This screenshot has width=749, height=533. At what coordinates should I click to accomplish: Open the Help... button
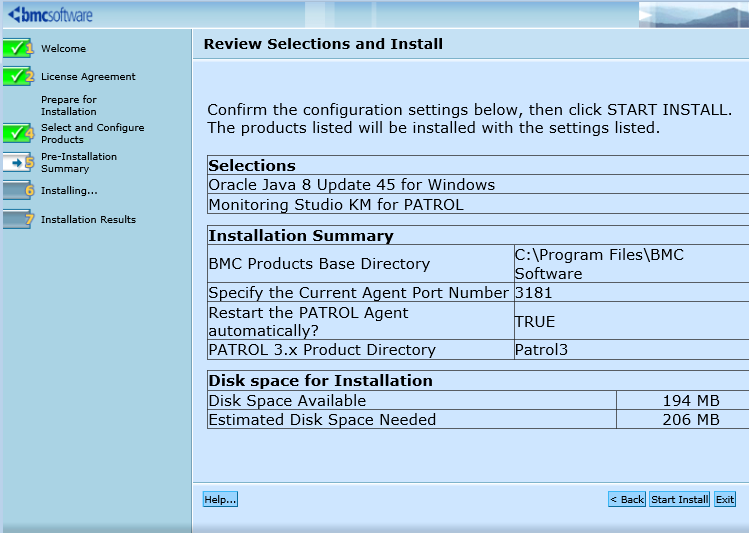coord(220,500)
